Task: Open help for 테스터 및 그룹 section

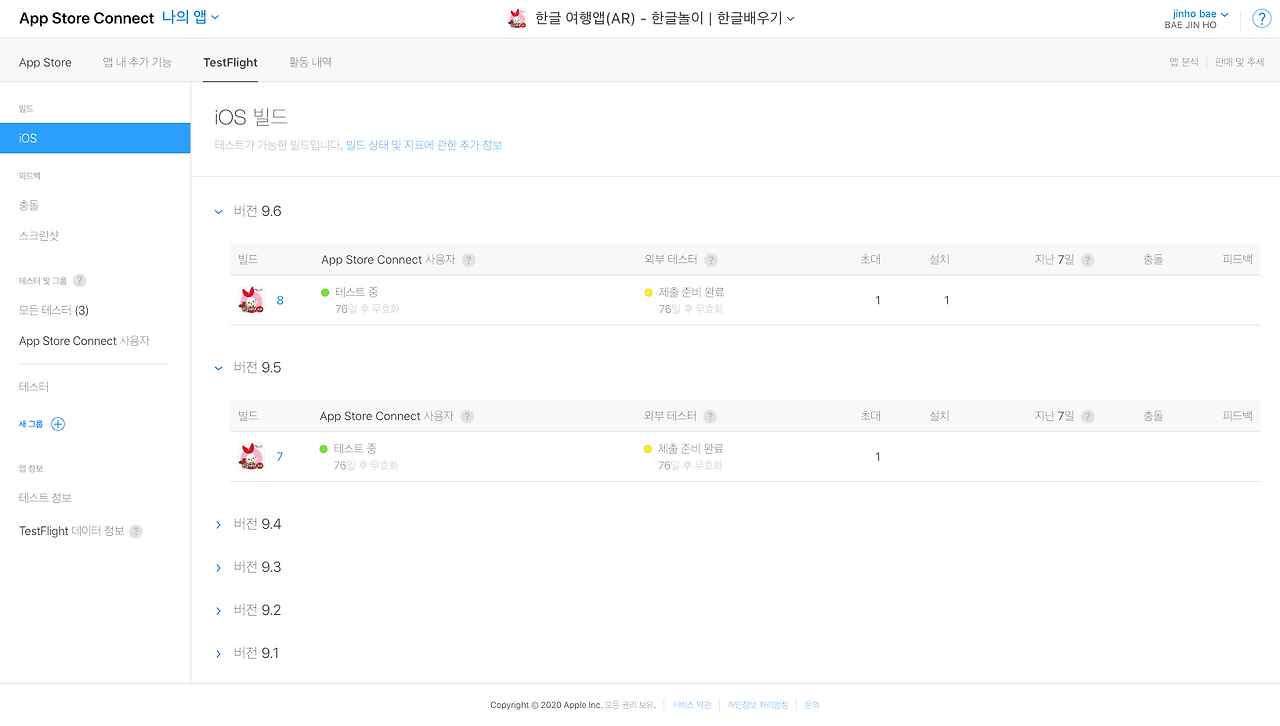Action: point(80,281)
